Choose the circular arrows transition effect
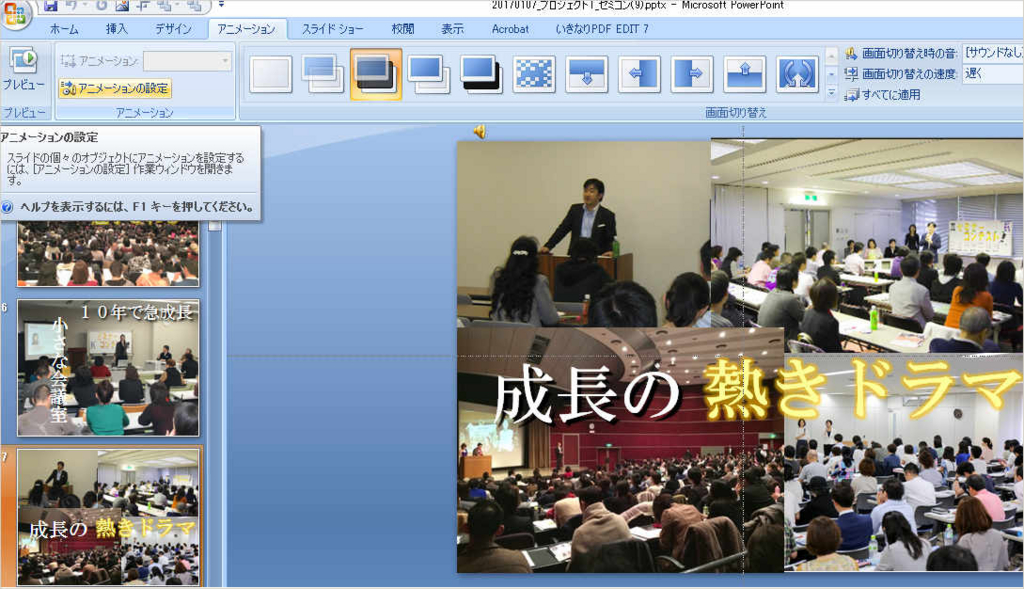Image resolution: width=1024 pixels, height=589 pixels. pyautogui.click(x=797, y=74)
